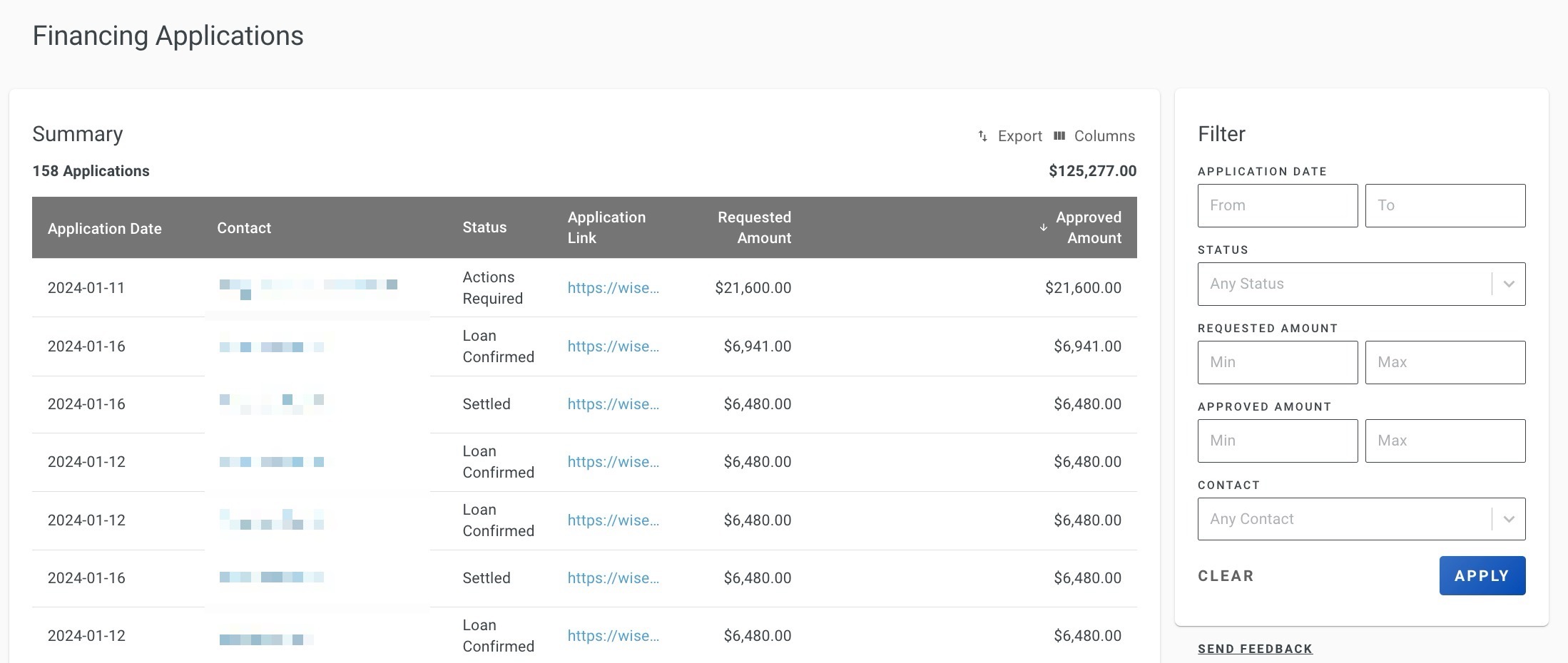Screen dimensions: 1568x663
Task: Open the SEND FEEDBACK link
Action: tap(1255, 649)
